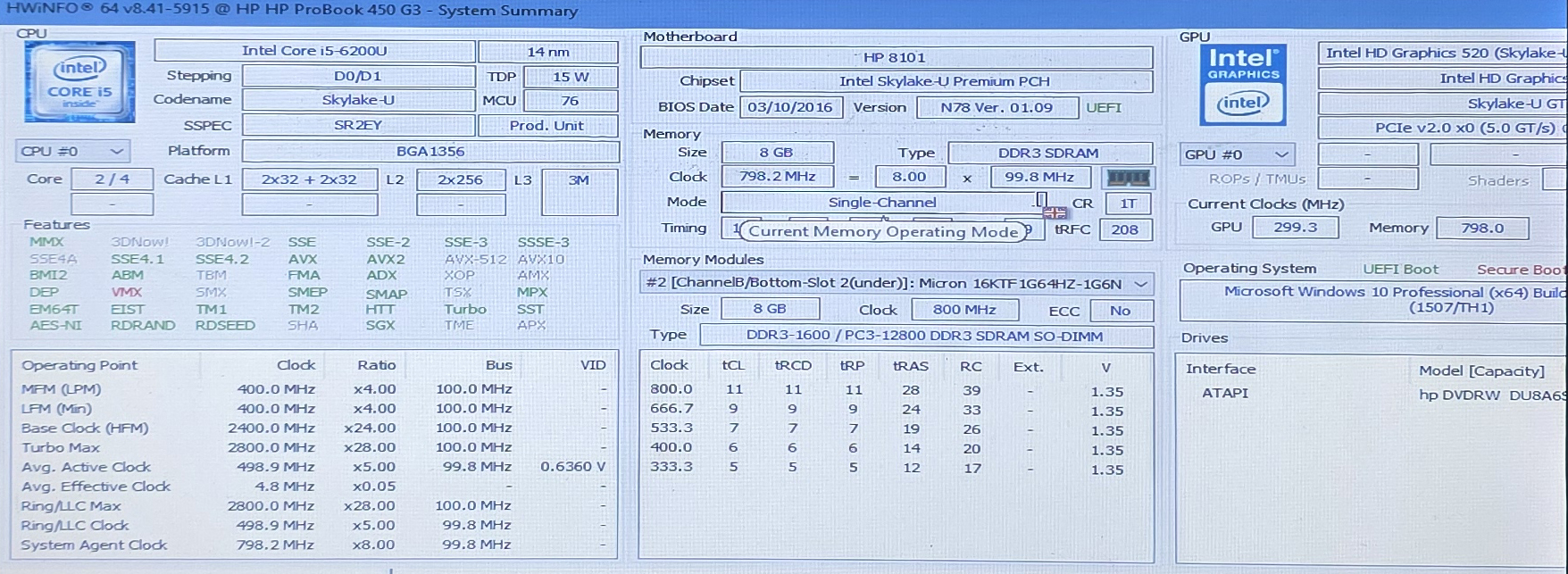
Task: Click the Prod. Unit field
Action: [x=548, y=125]
